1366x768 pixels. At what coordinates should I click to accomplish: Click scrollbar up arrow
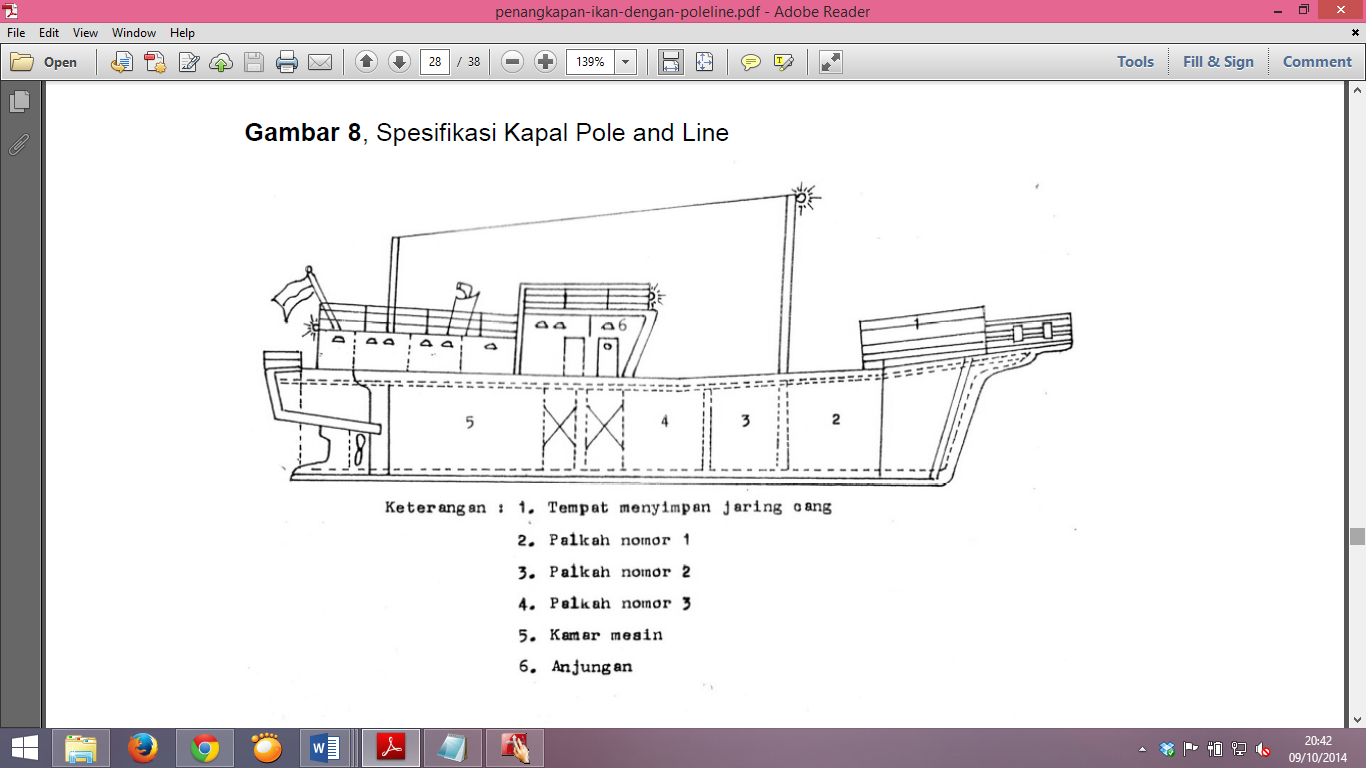click(1357, 91)
